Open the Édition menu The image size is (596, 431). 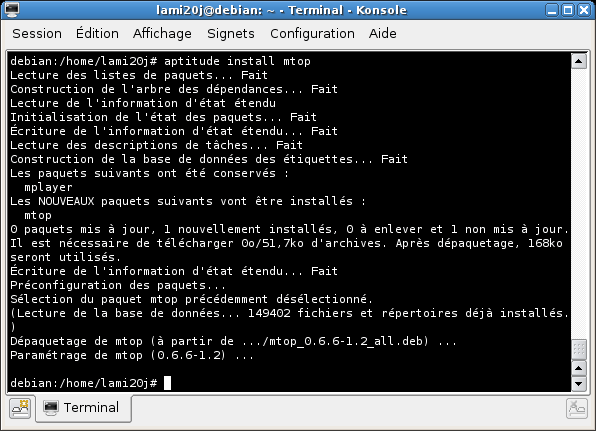tap(97, 33)
